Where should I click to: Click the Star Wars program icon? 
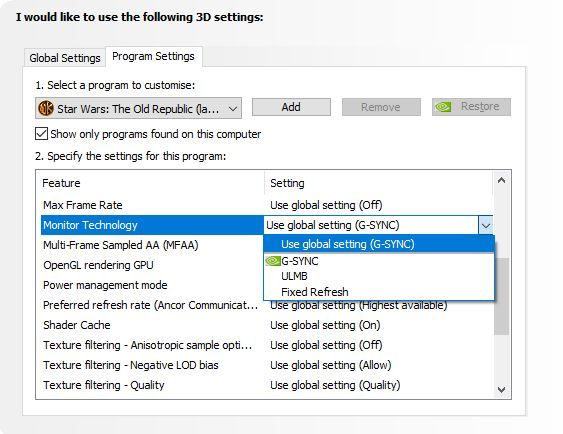[x=46, y=108]
